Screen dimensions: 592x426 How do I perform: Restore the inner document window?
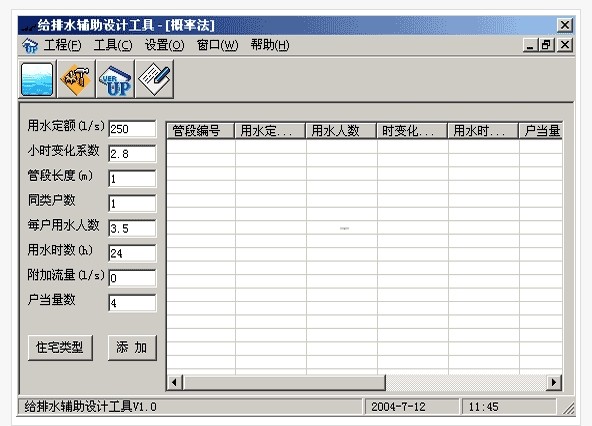(546, 45)
